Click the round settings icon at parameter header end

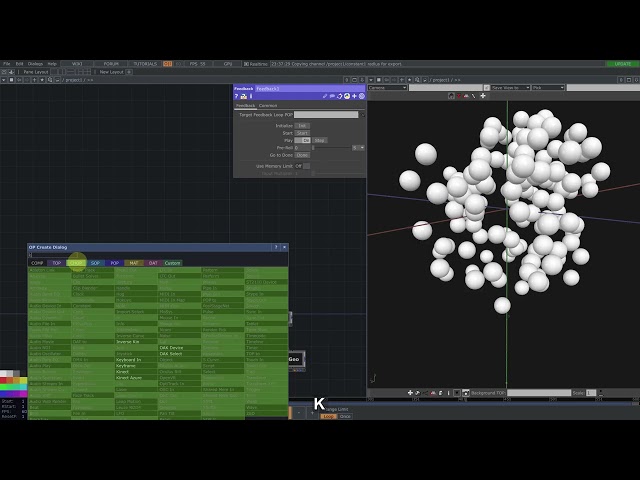(361, 96)
